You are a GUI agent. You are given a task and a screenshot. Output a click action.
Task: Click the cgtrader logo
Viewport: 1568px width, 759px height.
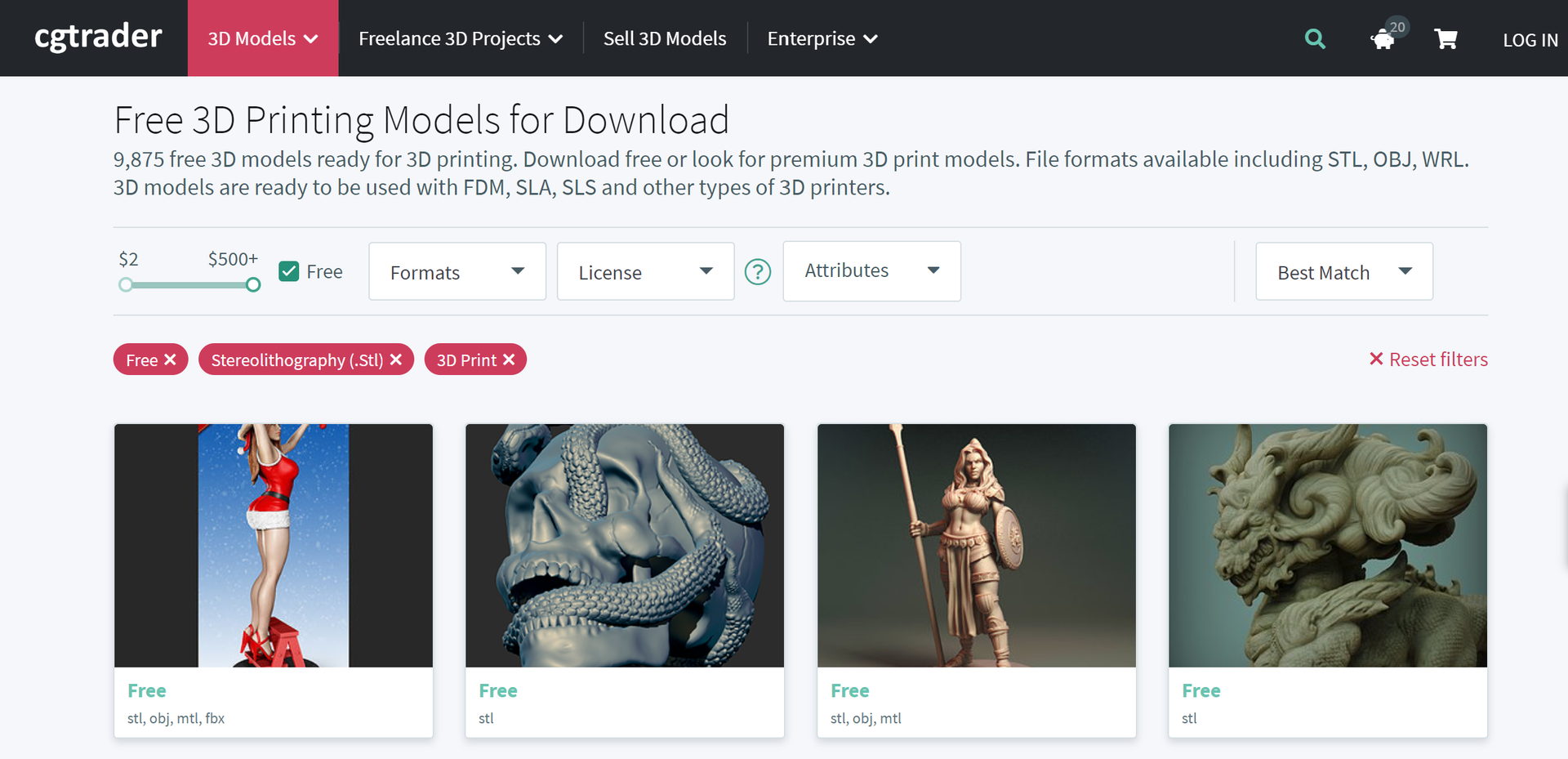point(98,37)
